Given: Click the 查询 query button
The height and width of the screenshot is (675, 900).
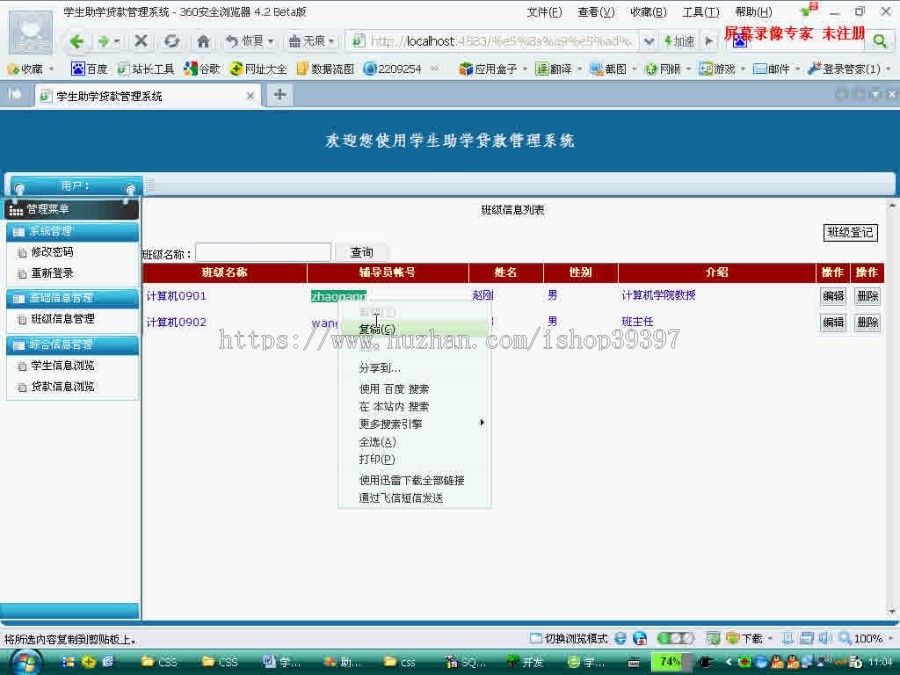Looking at the screenshot, I should point(362,253).
